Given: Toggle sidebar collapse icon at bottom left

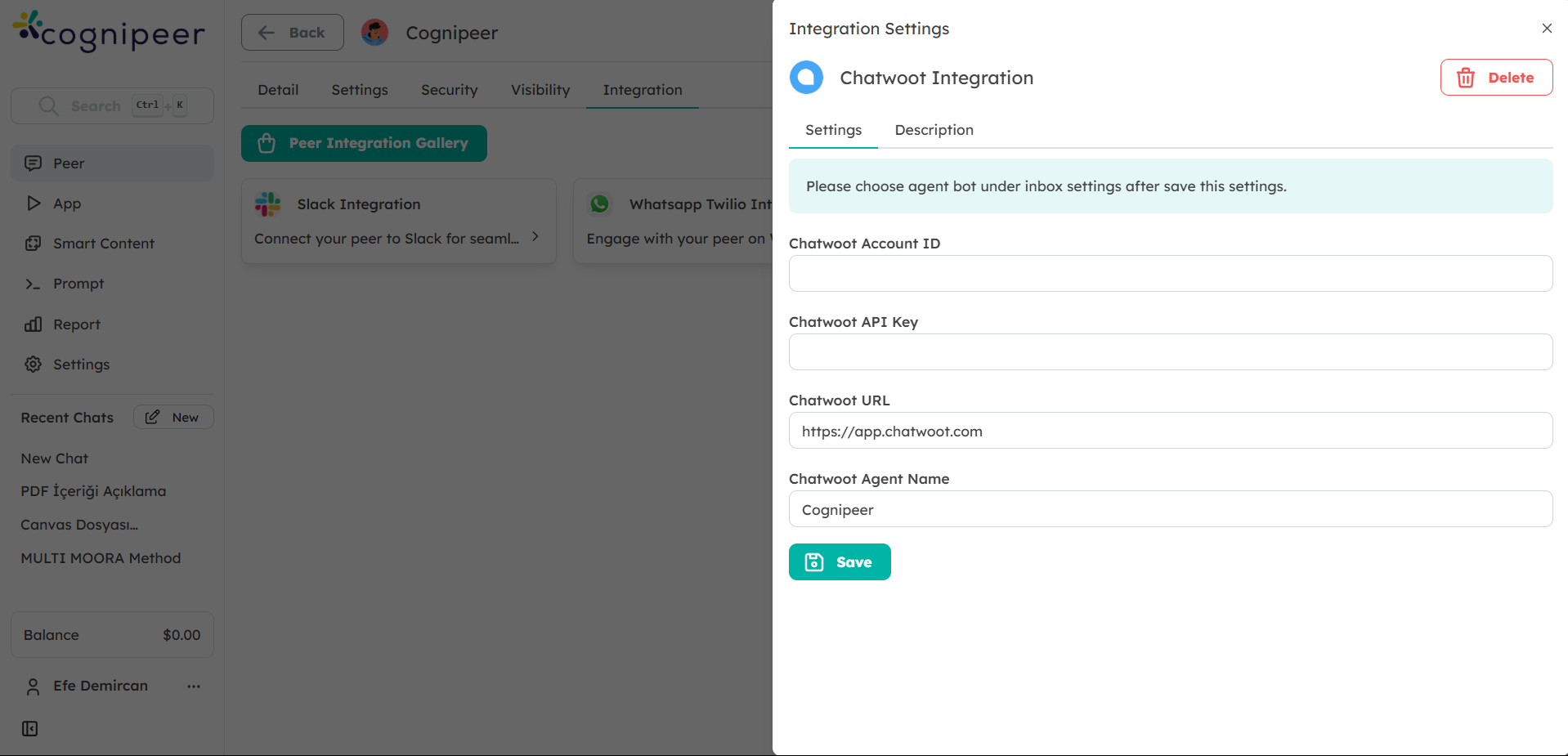Looking at the screenshot, I should pyautogui.click(x=30, y=729).
